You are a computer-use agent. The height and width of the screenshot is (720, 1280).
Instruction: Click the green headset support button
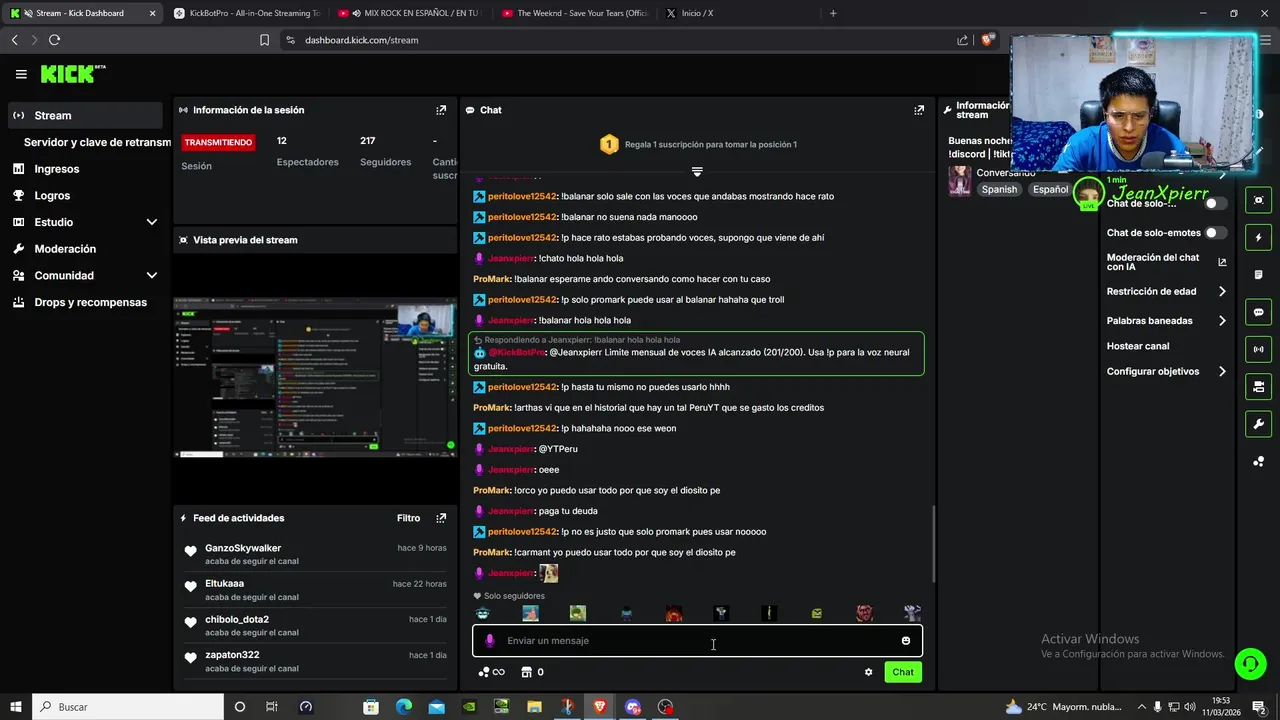click(1249, 663)
